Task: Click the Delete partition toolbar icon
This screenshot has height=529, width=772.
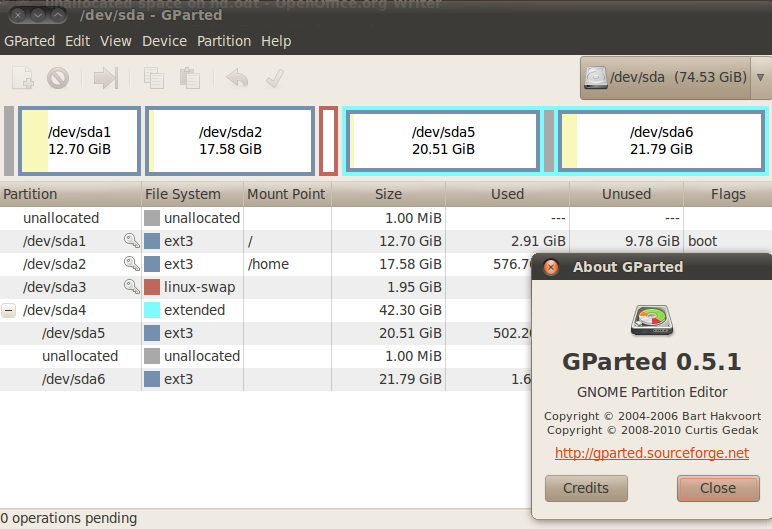Action: pyautogui.click(x=58, y=78)
